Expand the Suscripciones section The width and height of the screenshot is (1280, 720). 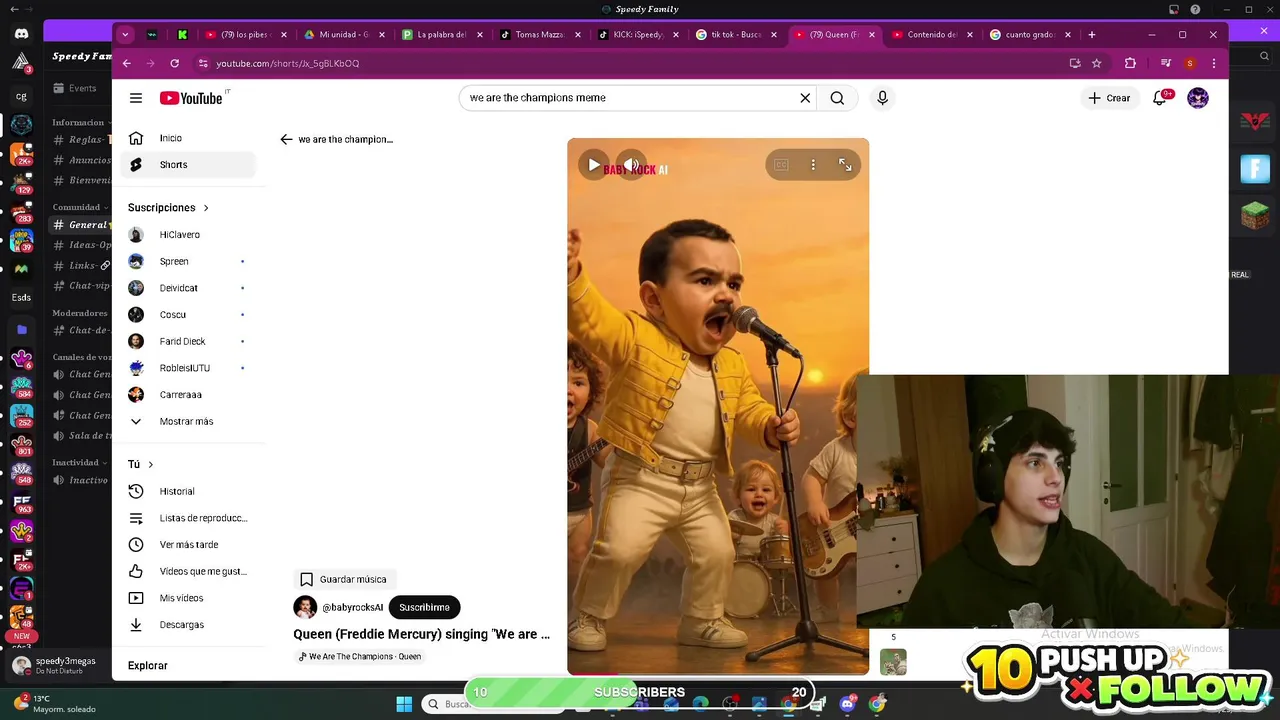point(168,208)
